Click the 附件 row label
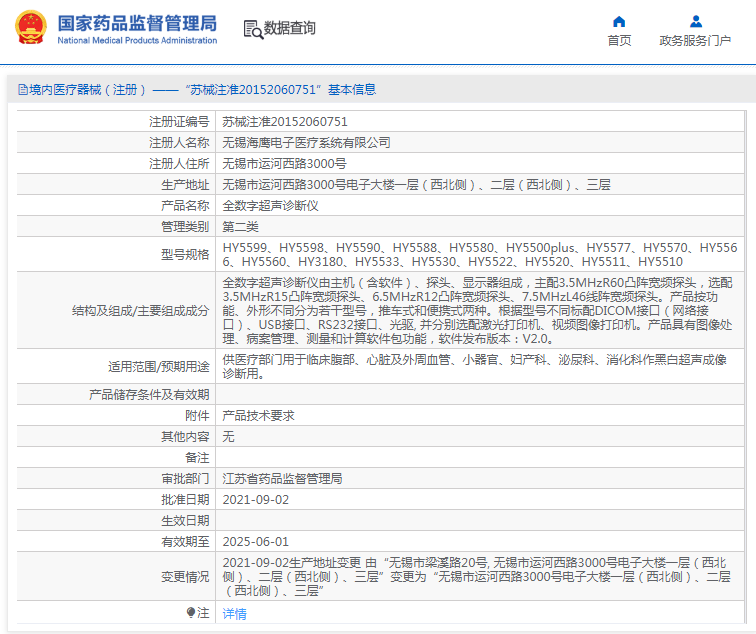Image resolution: width=756 pixels, height=634 pixels. [x=197, y=415]
